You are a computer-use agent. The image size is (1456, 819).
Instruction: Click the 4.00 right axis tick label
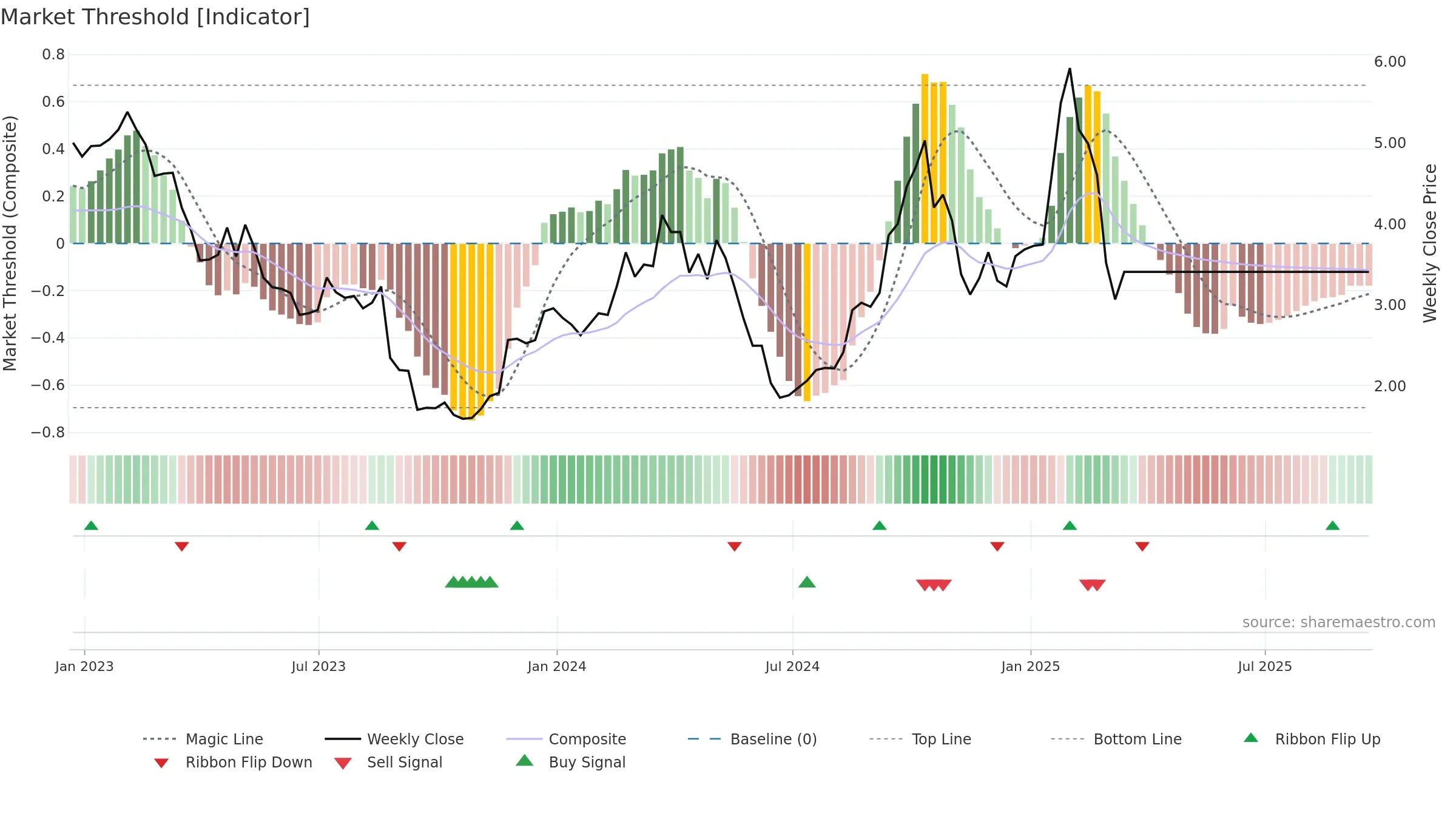click(1390, 224)
